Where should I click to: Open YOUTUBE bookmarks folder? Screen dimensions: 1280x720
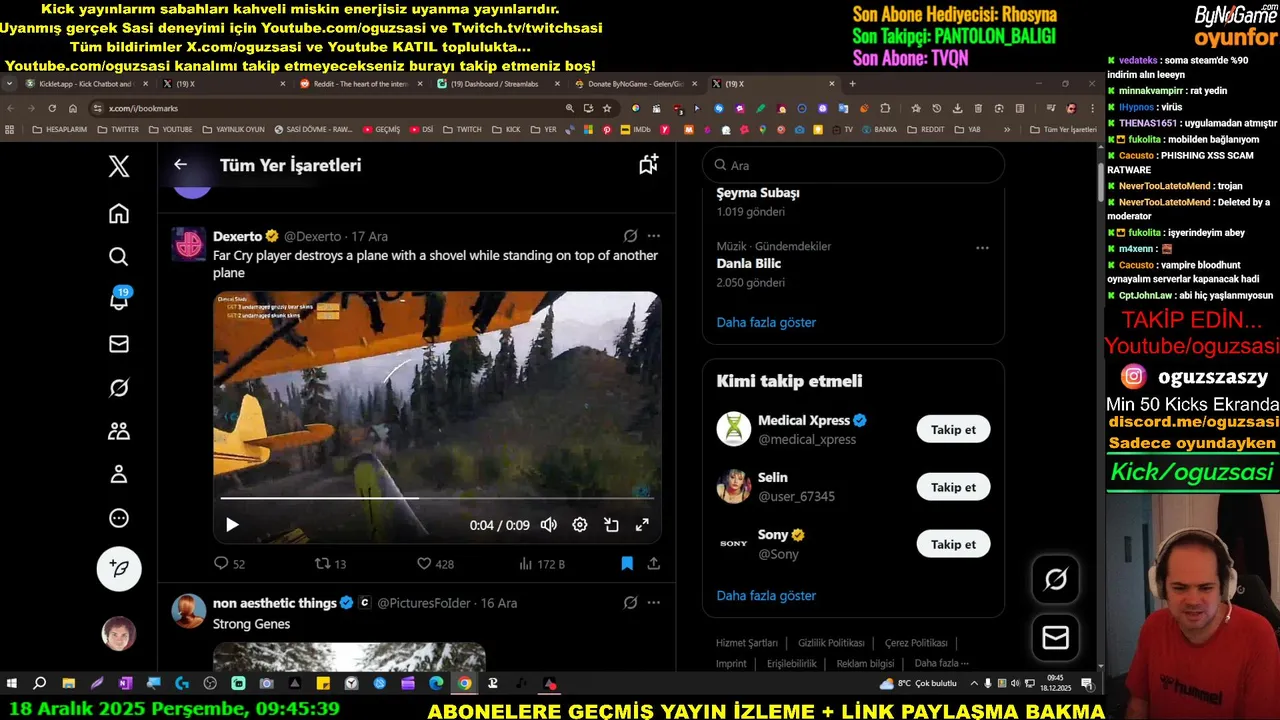click(170, 129)
